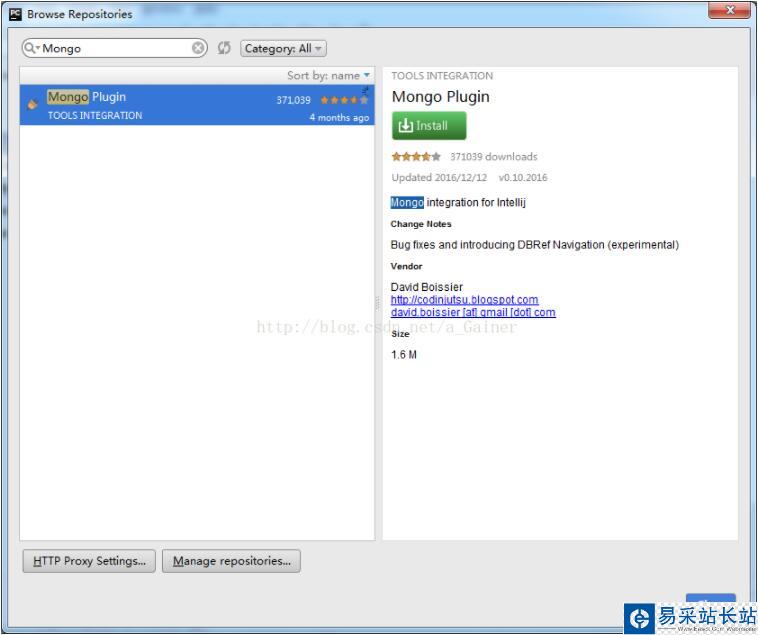Open the codinjutsu.blogspot.com link
This screenshot has width=758, height=635.
[x=464, y=300]
